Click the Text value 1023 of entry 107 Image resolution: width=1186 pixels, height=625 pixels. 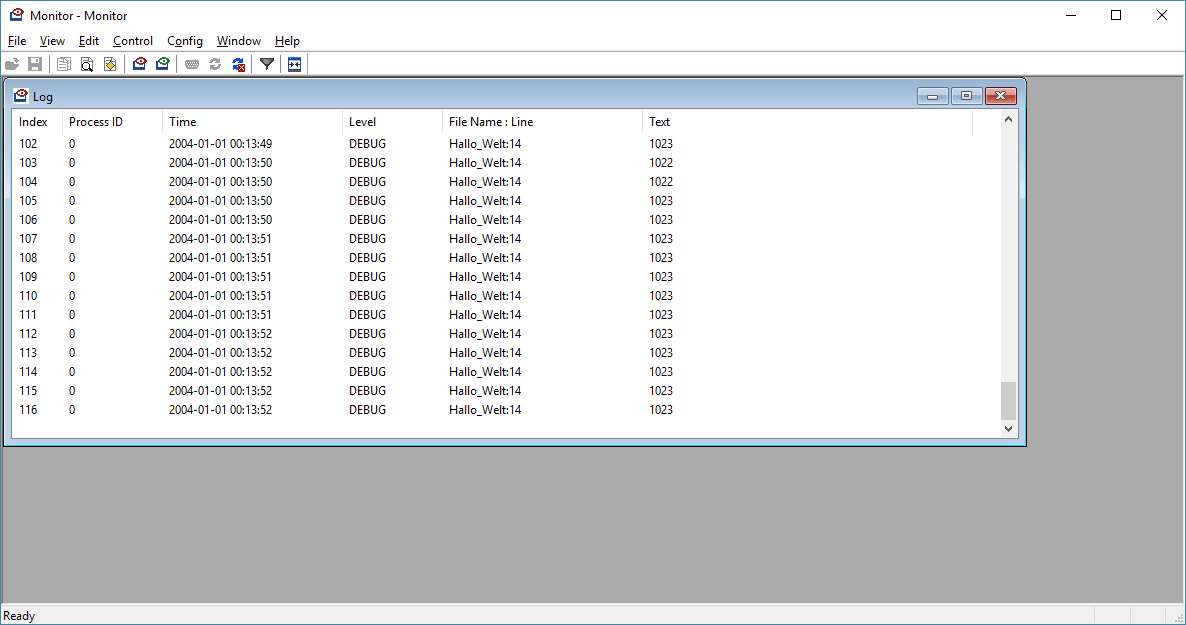660,238
